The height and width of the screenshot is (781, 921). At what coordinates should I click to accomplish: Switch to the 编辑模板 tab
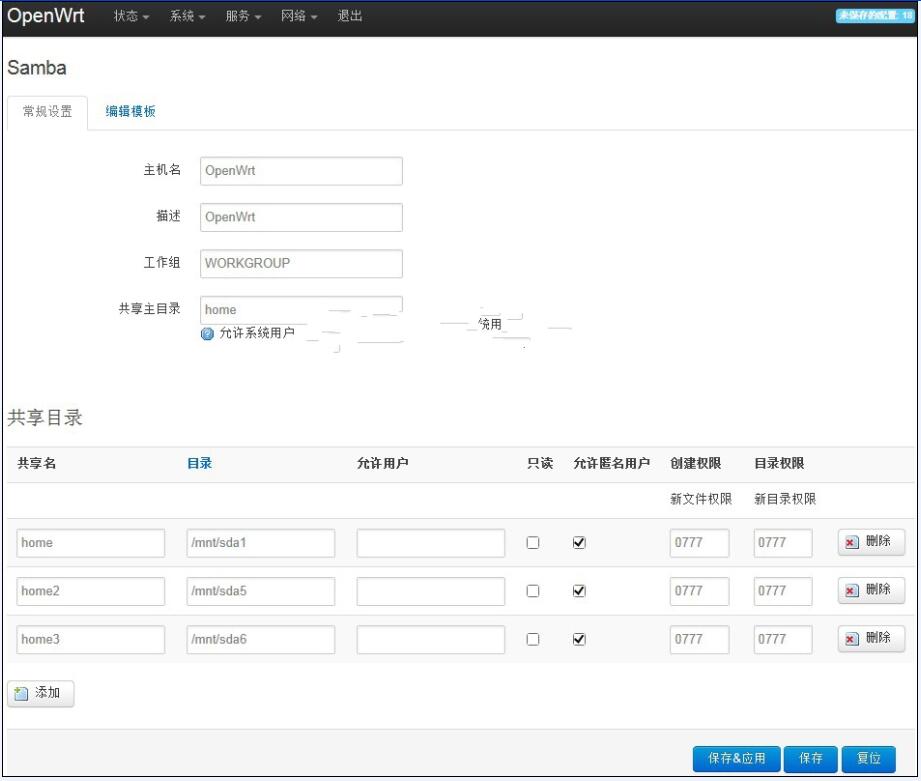pos(131,112)
